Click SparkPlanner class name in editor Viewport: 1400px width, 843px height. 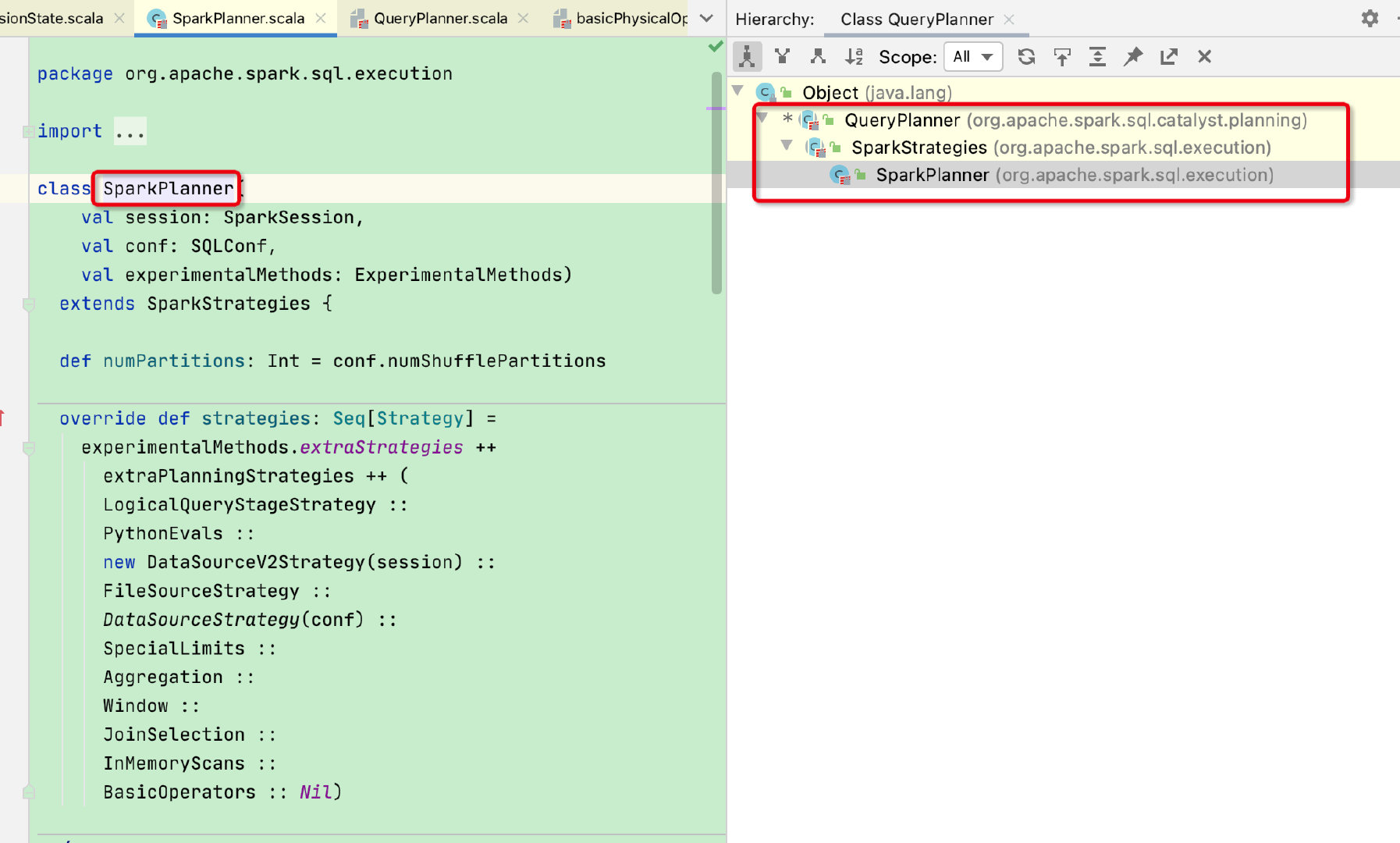168,188
